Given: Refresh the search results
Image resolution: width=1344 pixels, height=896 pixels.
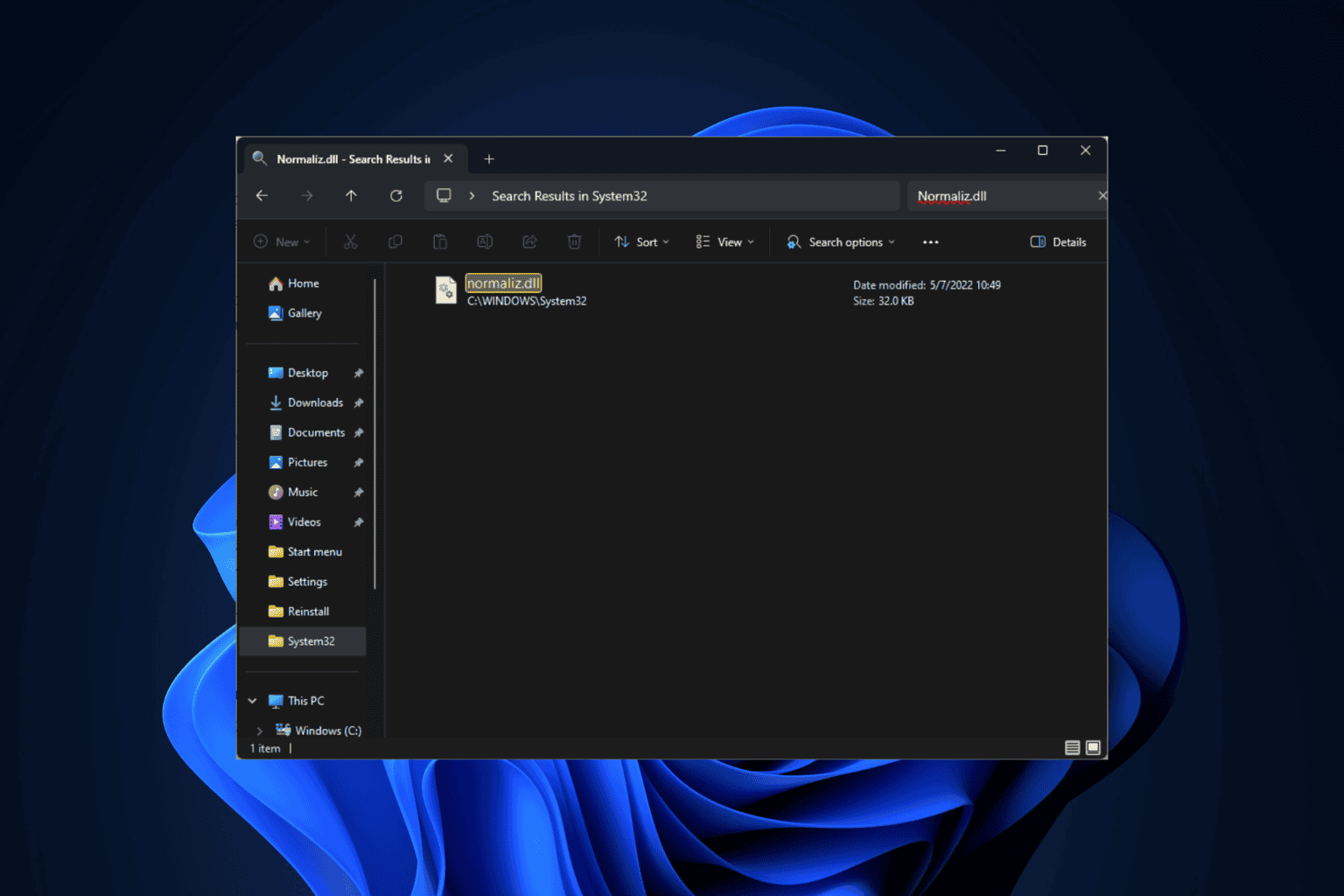Looking at the screenshot, I should [396, 196].
